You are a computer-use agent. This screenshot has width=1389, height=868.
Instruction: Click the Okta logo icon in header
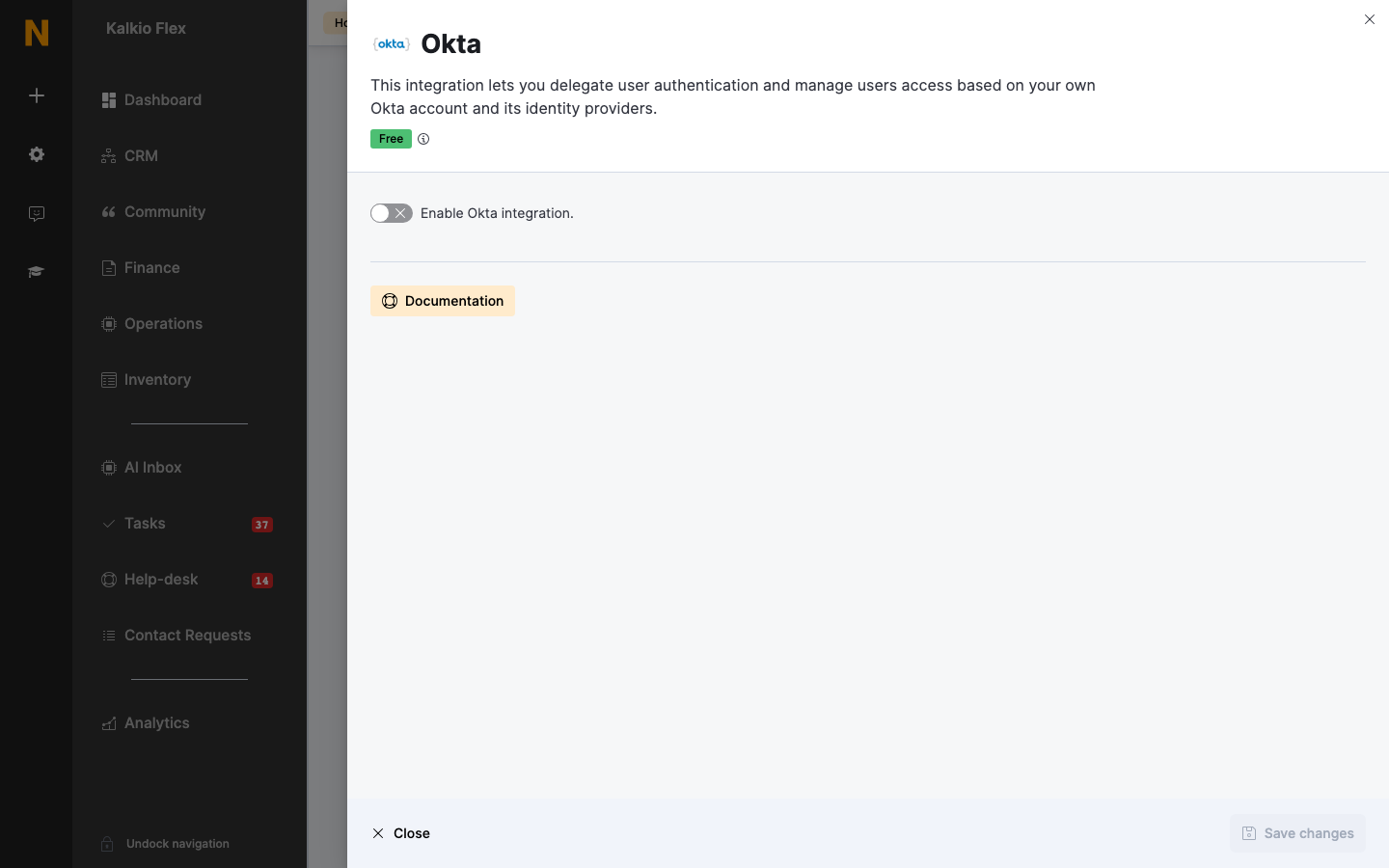[x=392, y=43]
